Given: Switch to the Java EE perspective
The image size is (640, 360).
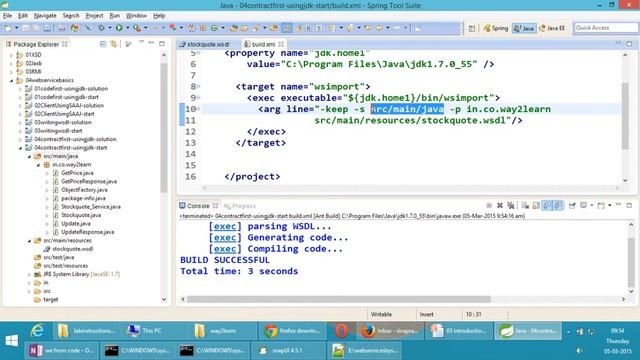Looking at the screenshot, I should (x=552, y=28).
